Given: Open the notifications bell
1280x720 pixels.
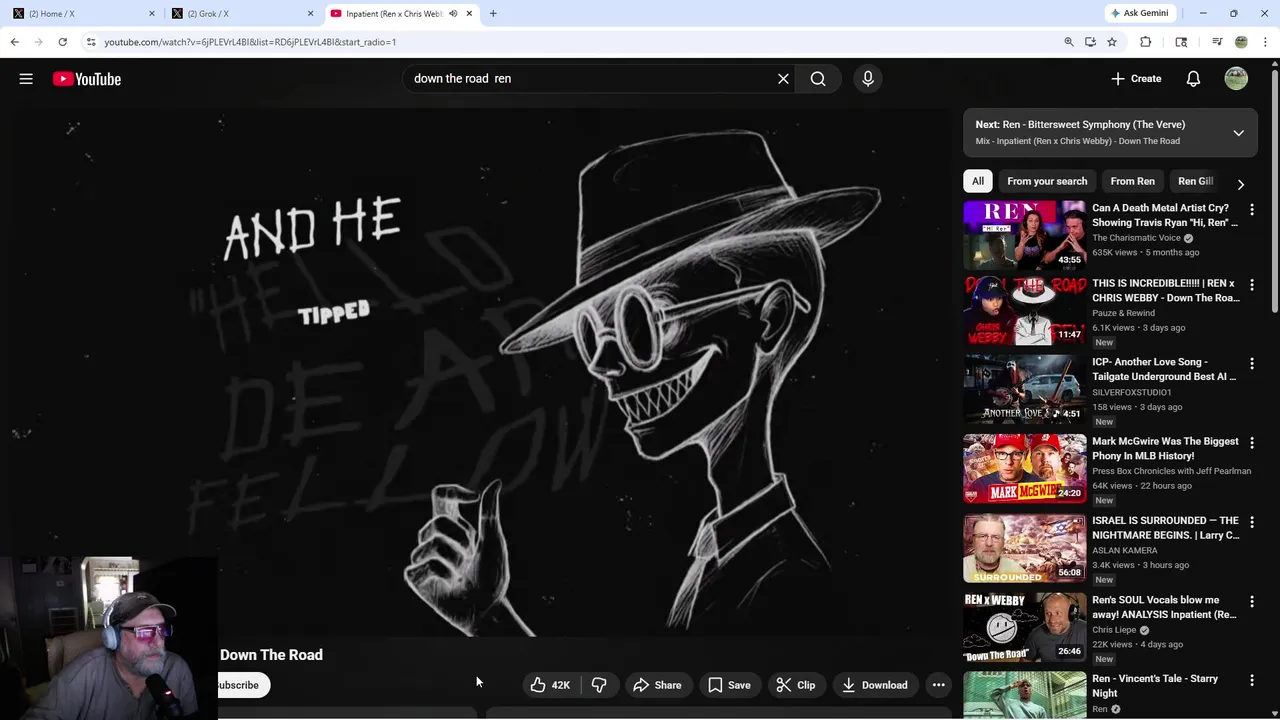Looking at the screenshot, I should pyautogui.click(x=1193, y=79).
